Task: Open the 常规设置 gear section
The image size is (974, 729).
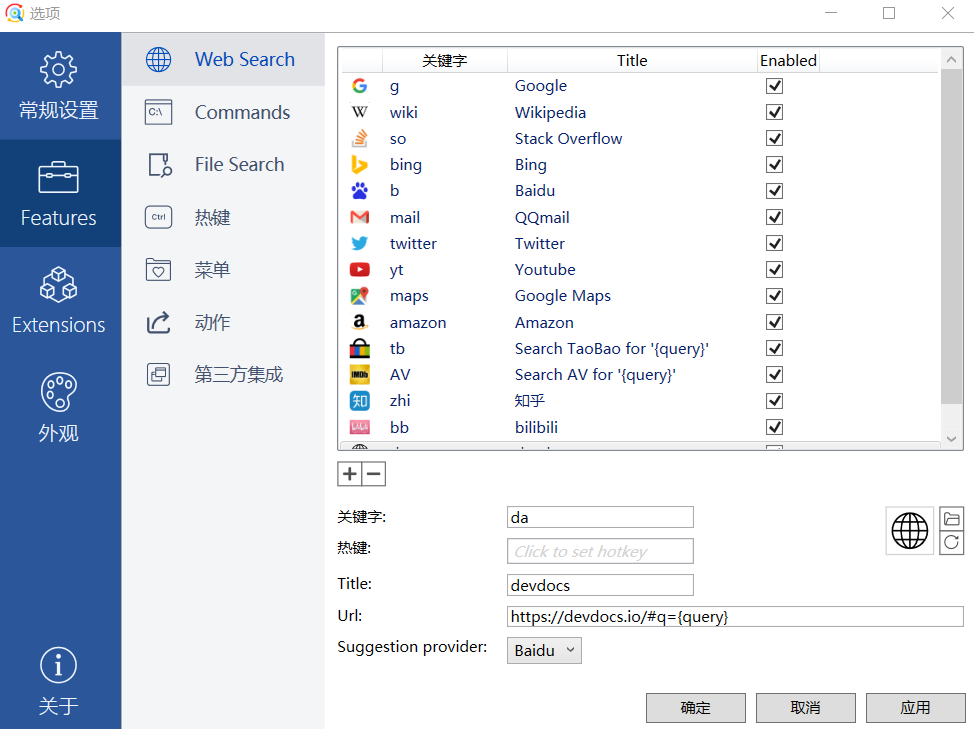Action: 60,86
